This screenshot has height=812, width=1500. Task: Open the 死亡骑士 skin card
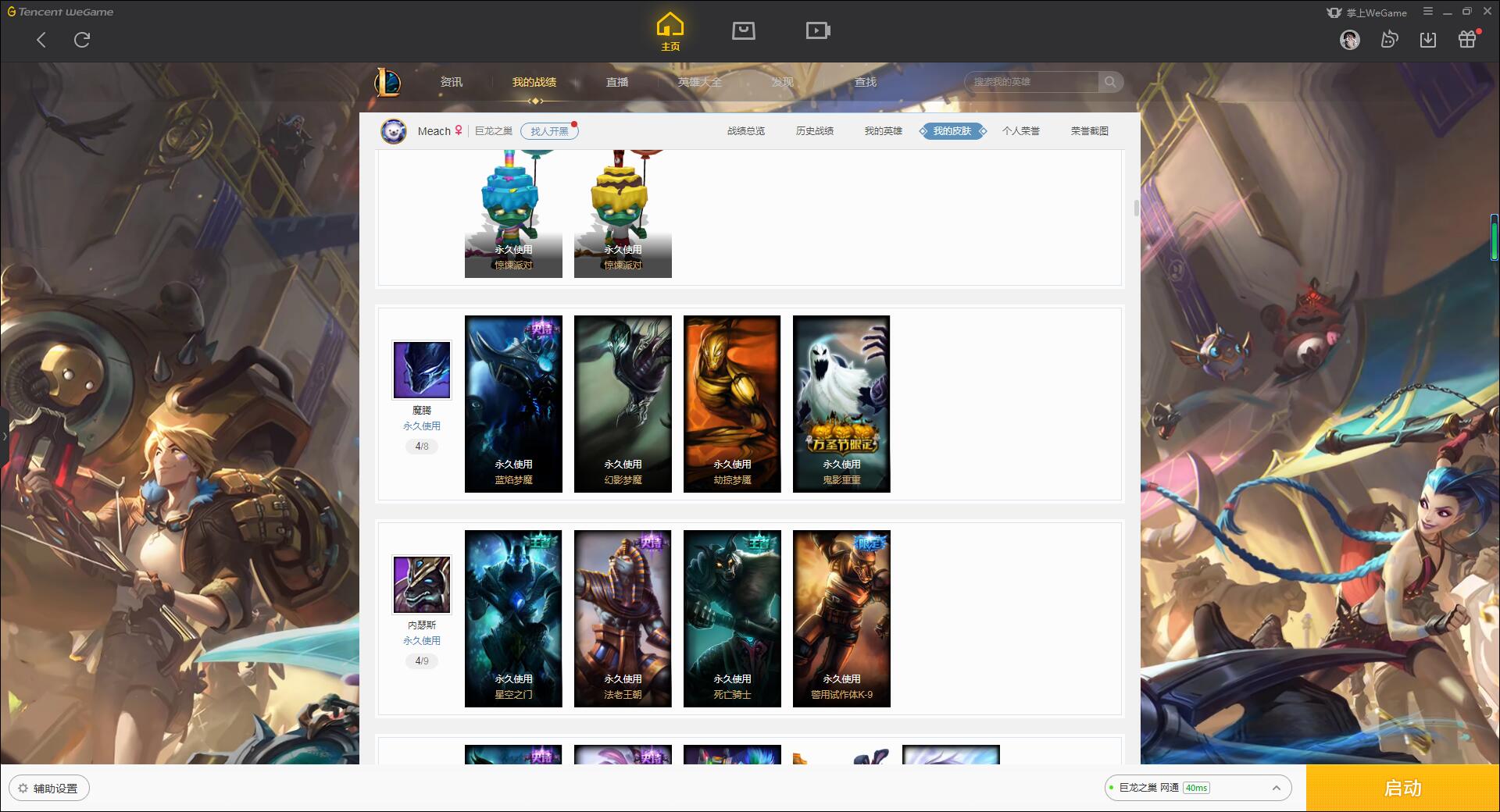pos(732,618)
